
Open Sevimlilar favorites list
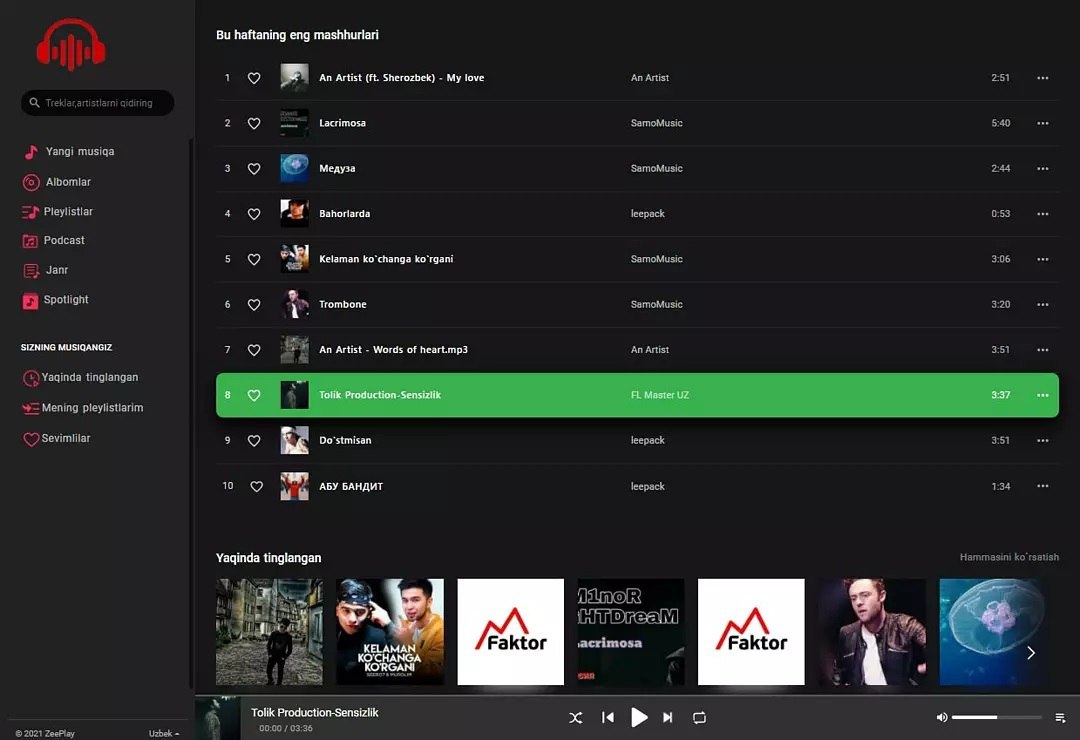pos(65,439)
